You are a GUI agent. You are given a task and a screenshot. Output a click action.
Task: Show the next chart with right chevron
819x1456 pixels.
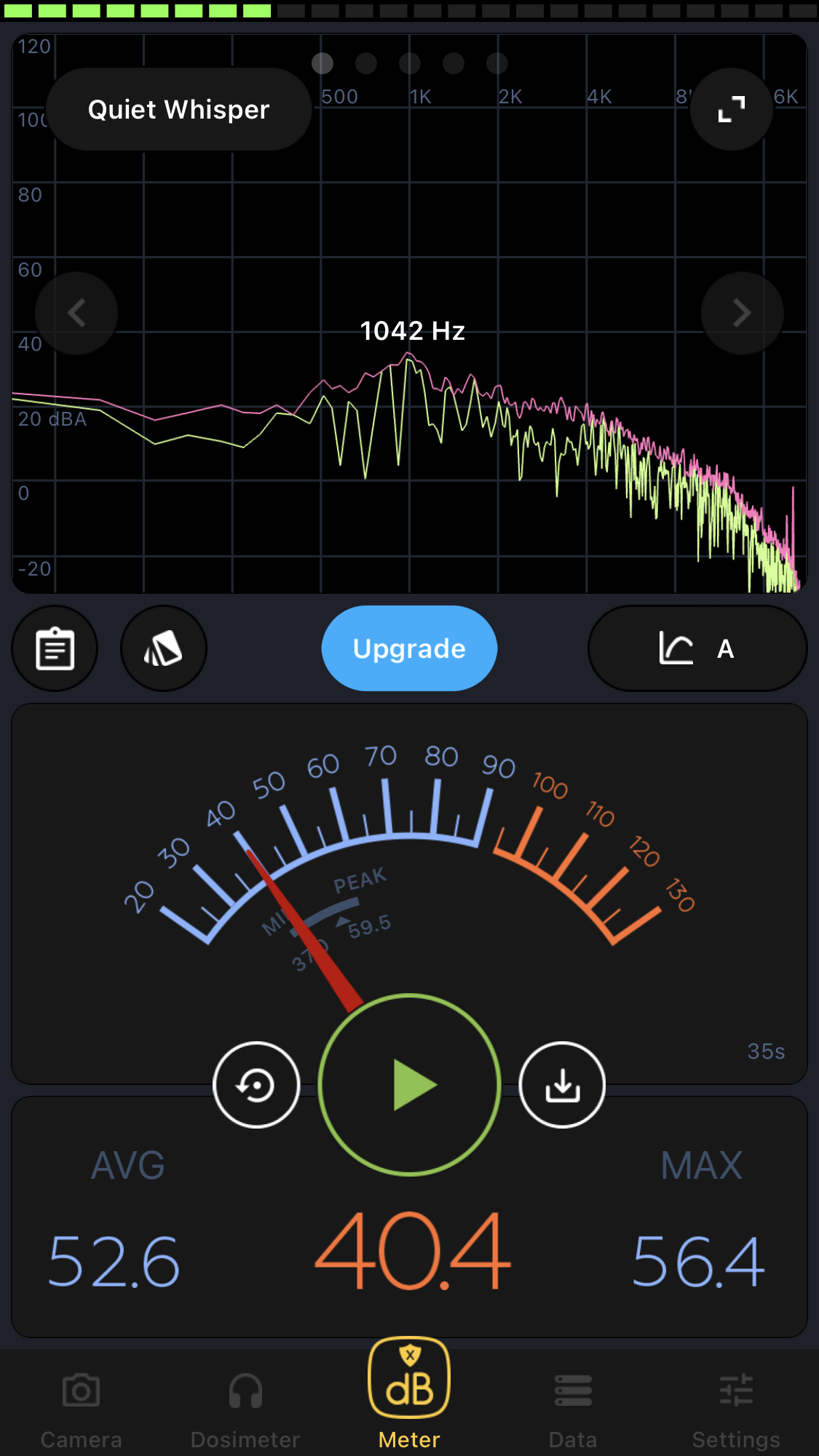[742, 313]
